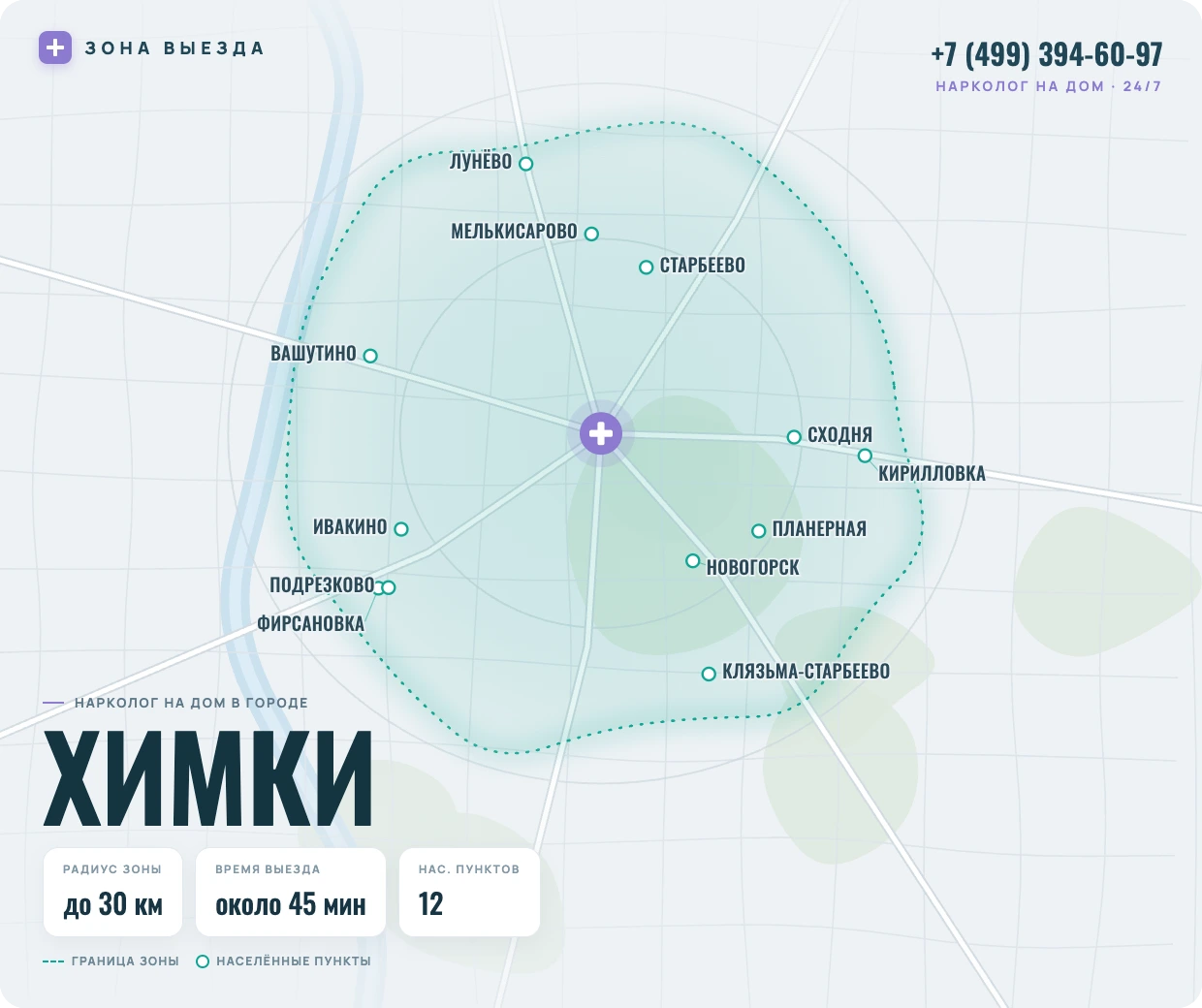Click the ЗОНА ВЫЕЗДА header text
1202x1008 pixels.
tap(174, 48)
